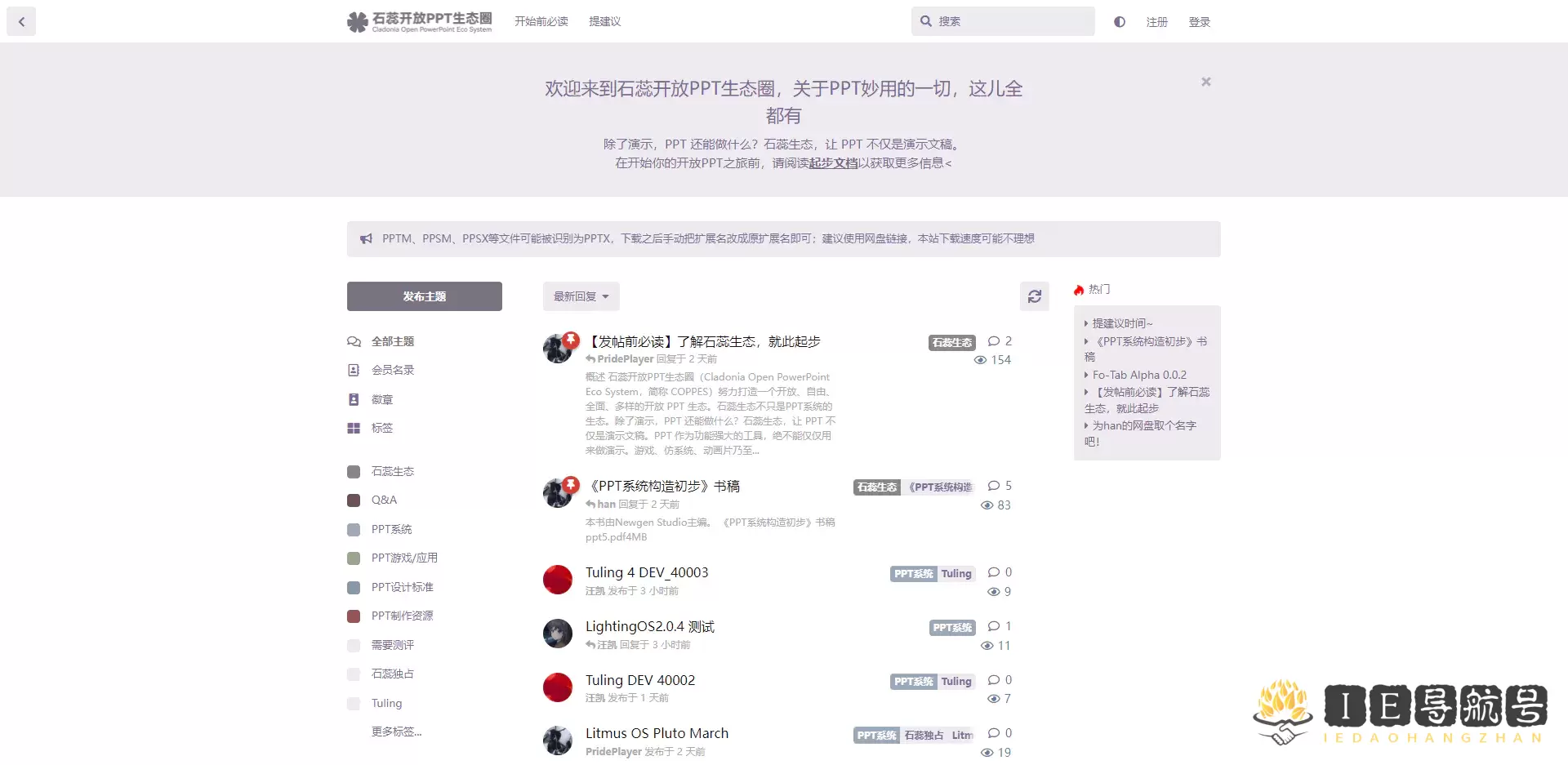1568x765 pixels.
Task: Click the 标签 tags grid icon
Action: (x=353, y=428)
